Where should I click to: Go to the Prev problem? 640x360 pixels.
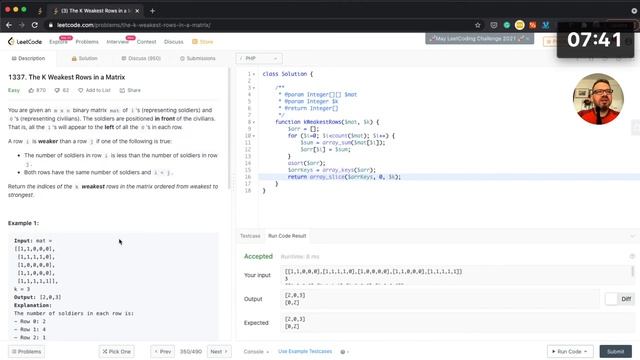tap(162, 351)
